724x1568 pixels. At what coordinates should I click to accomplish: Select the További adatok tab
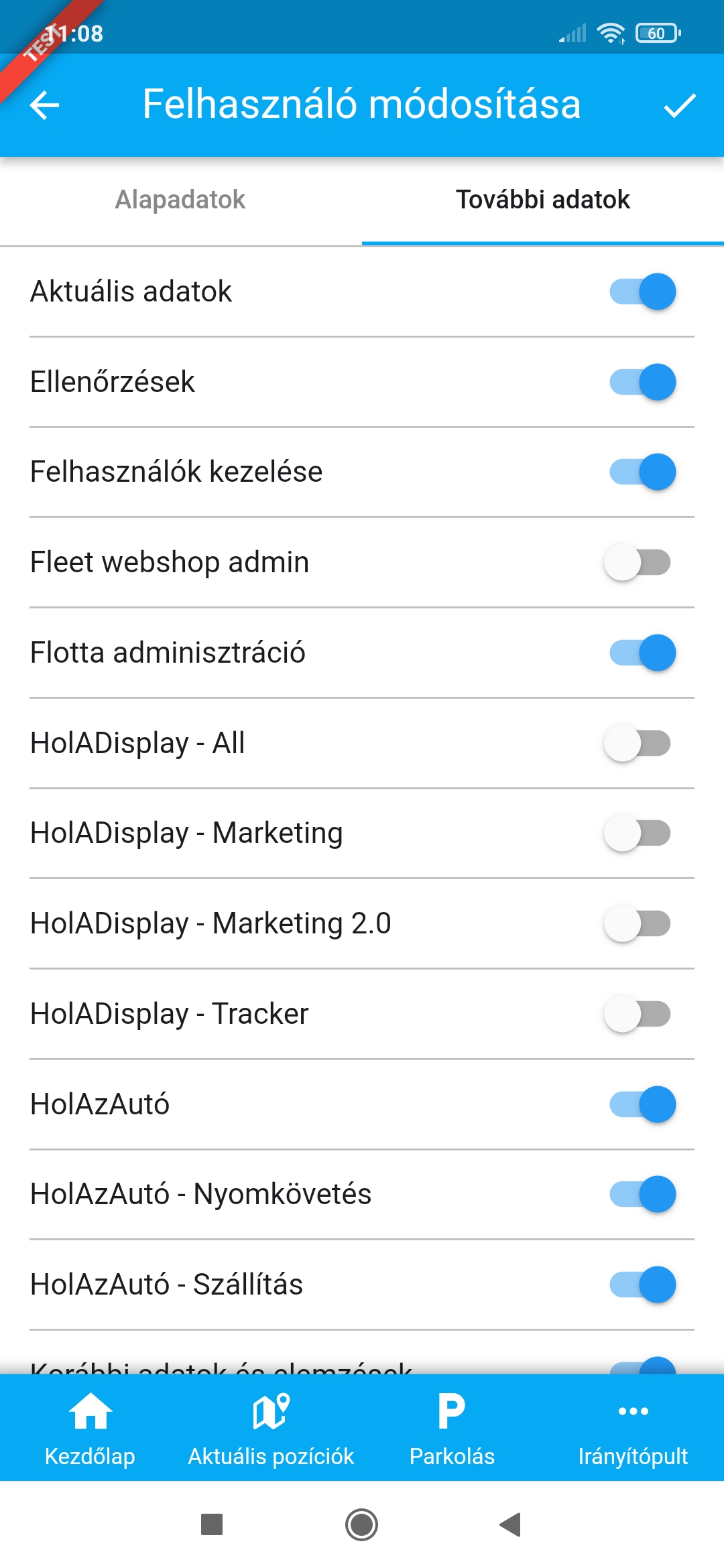click(542, 200)
